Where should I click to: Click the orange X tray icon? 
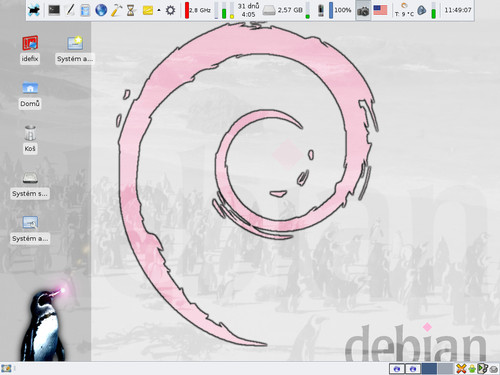461,369
